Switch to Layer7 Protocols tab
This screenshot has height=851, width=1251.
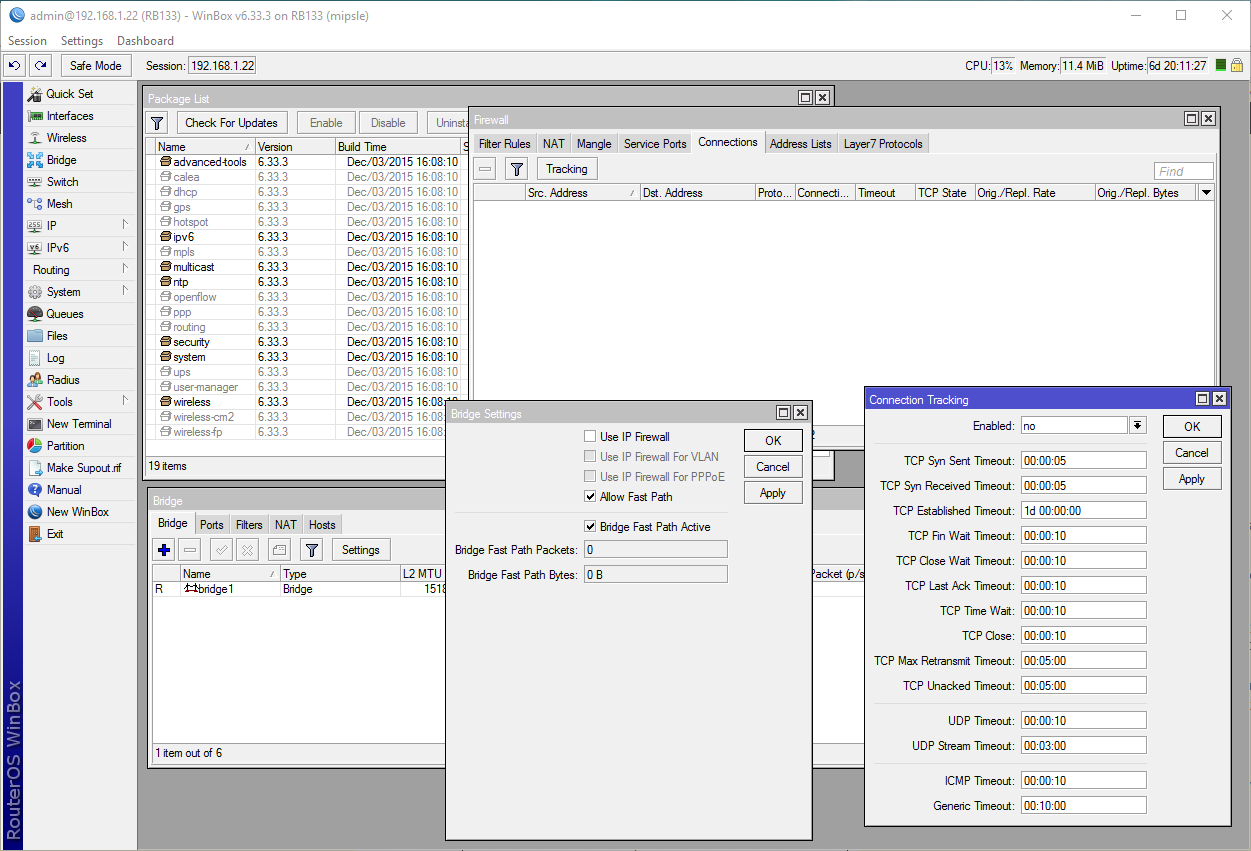tap(883, 144)
